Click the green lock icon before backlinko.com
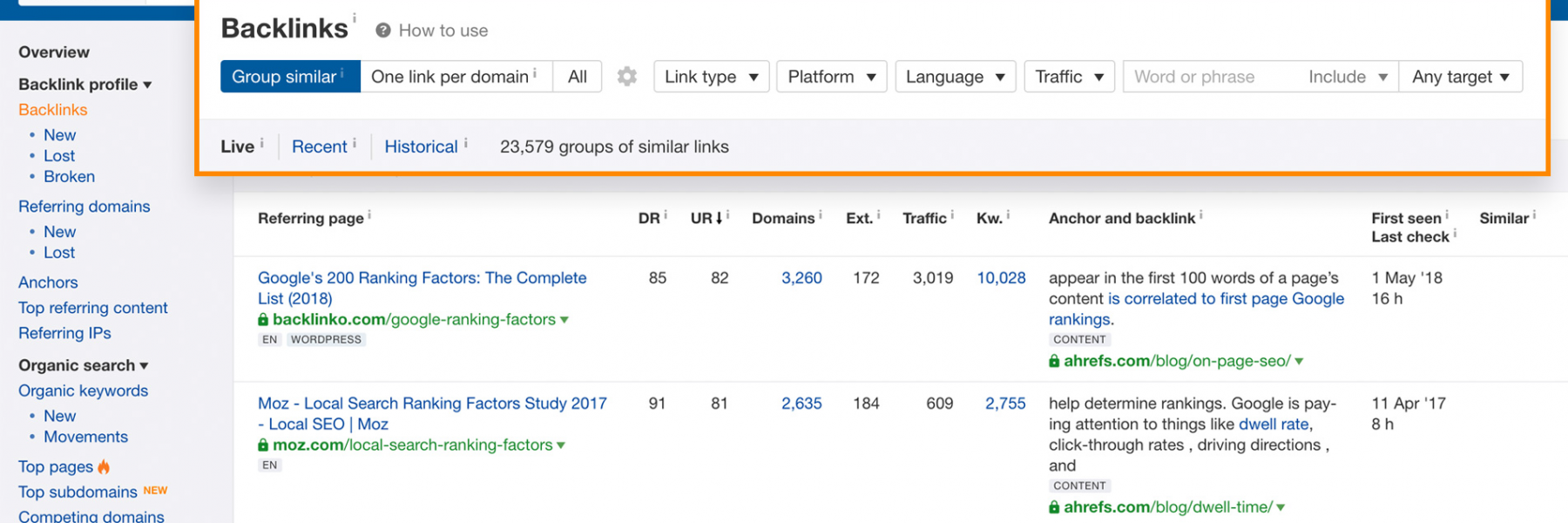This screenshot has height=523, width=1568. tap(263, 320)
